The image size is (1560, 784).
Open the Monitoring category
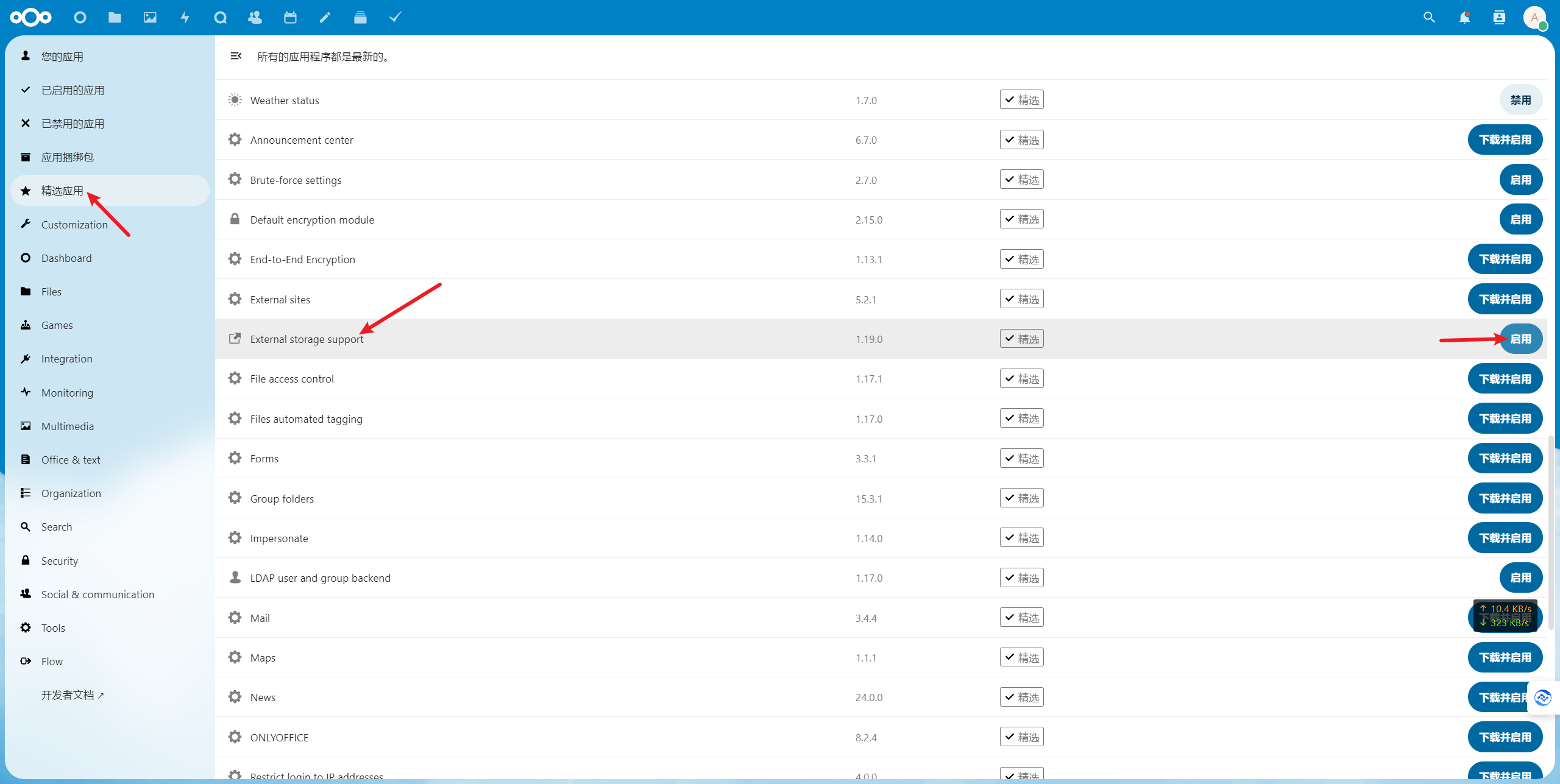click(x=110, y=392)
